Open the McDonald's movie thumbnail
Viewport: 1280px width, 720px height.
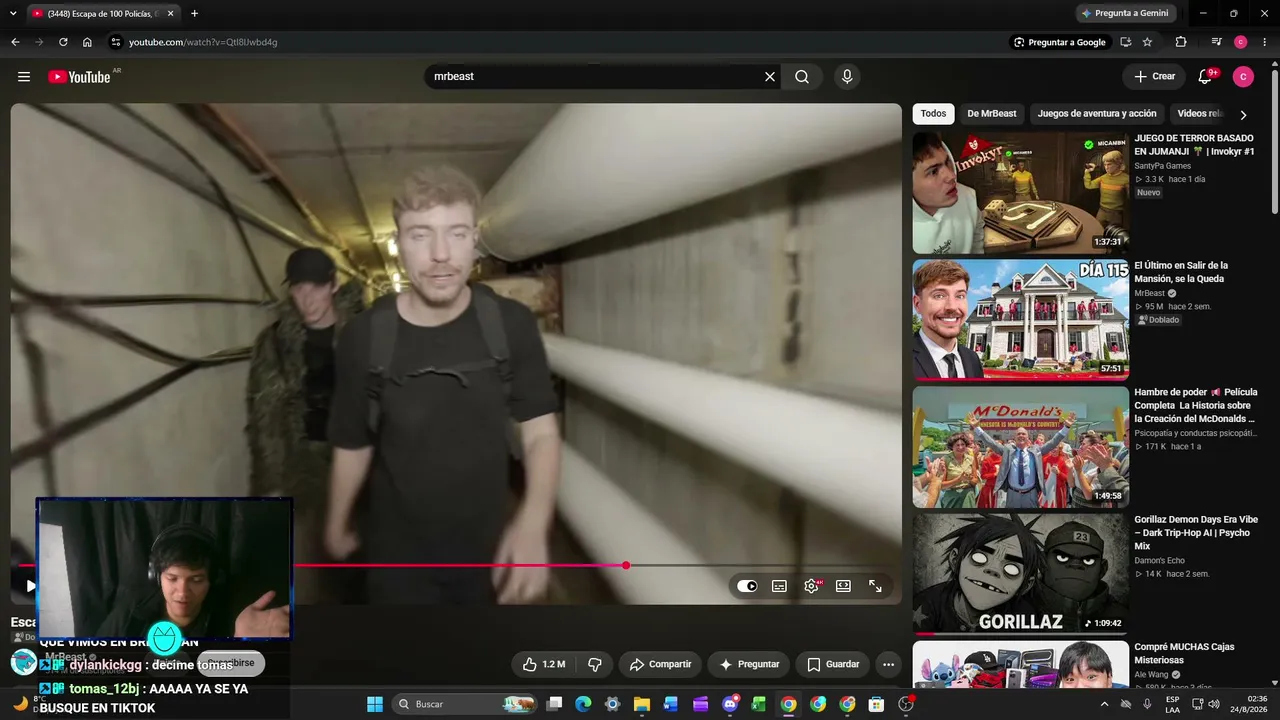(x=1020, y=447)
